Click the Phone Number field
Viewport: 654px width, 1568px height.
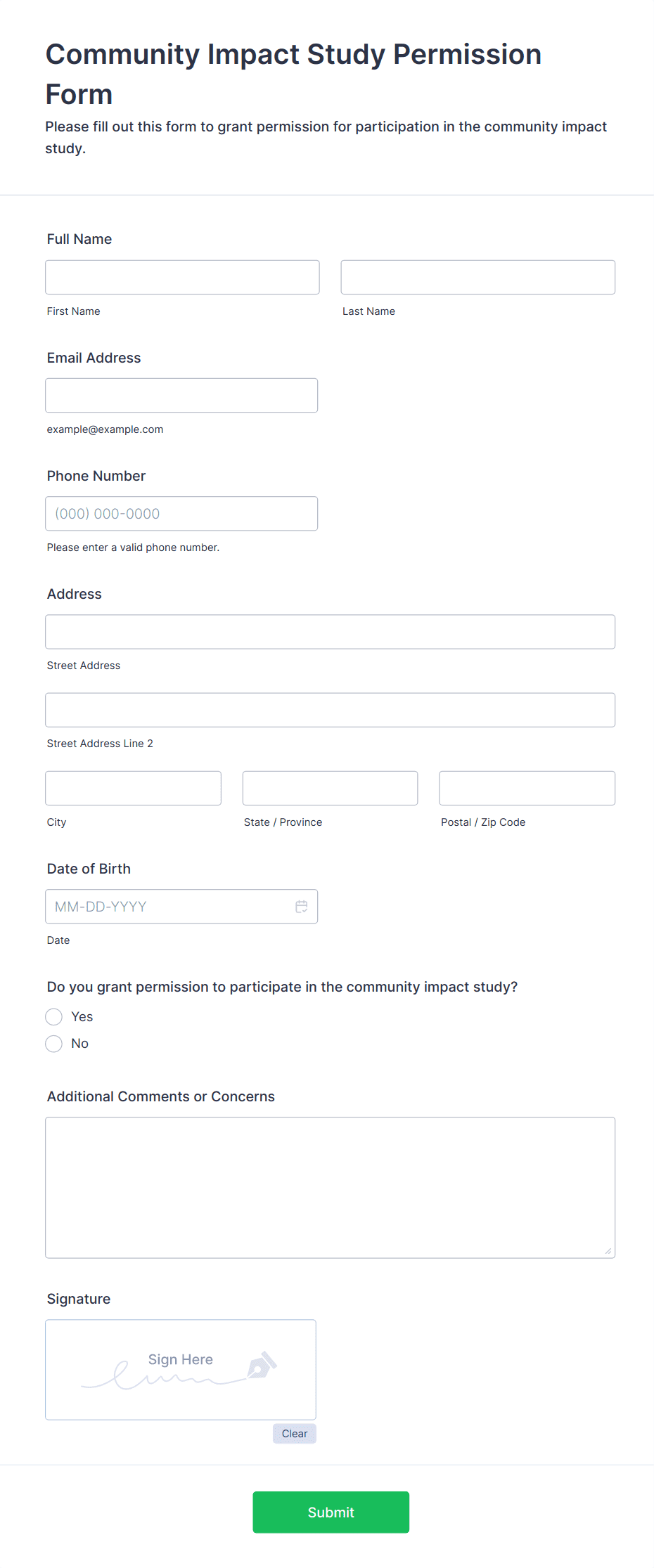pos(181,513)
